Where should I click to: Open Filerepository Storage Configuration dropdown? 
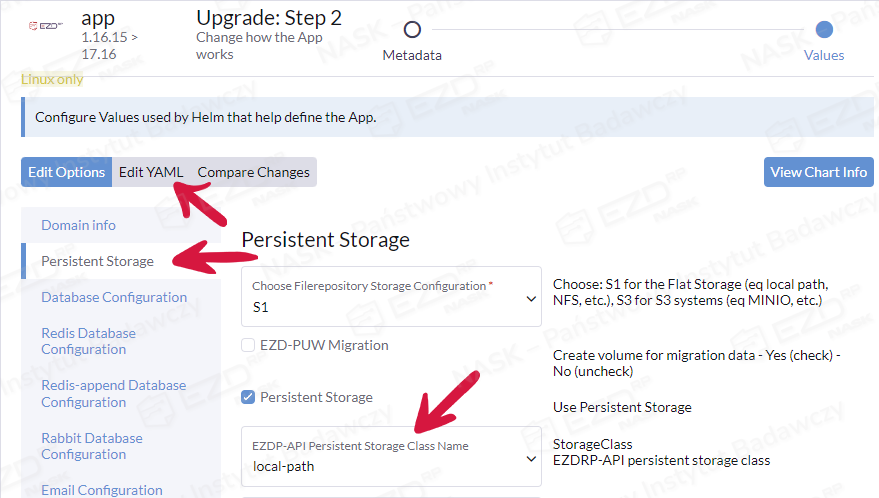pyautogui.click(x=390, y=297)
